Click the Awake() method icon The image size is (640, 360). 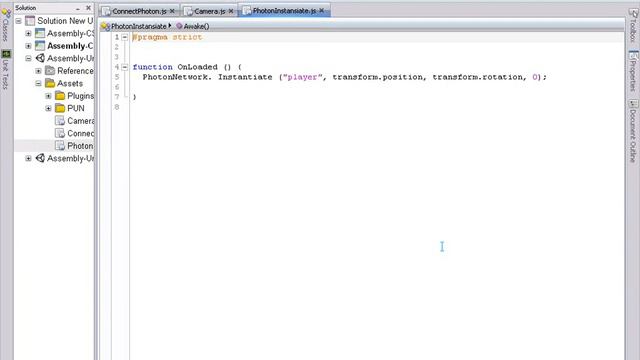pos(179,26)
